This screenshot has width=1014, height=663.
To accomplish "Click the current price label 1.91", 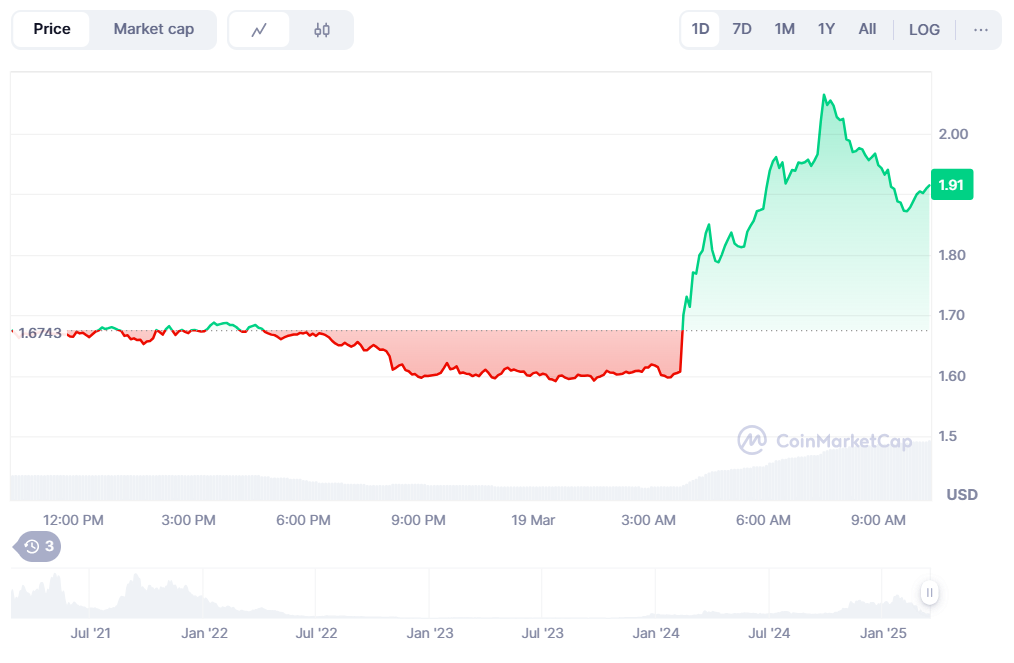I will [951, 185].
